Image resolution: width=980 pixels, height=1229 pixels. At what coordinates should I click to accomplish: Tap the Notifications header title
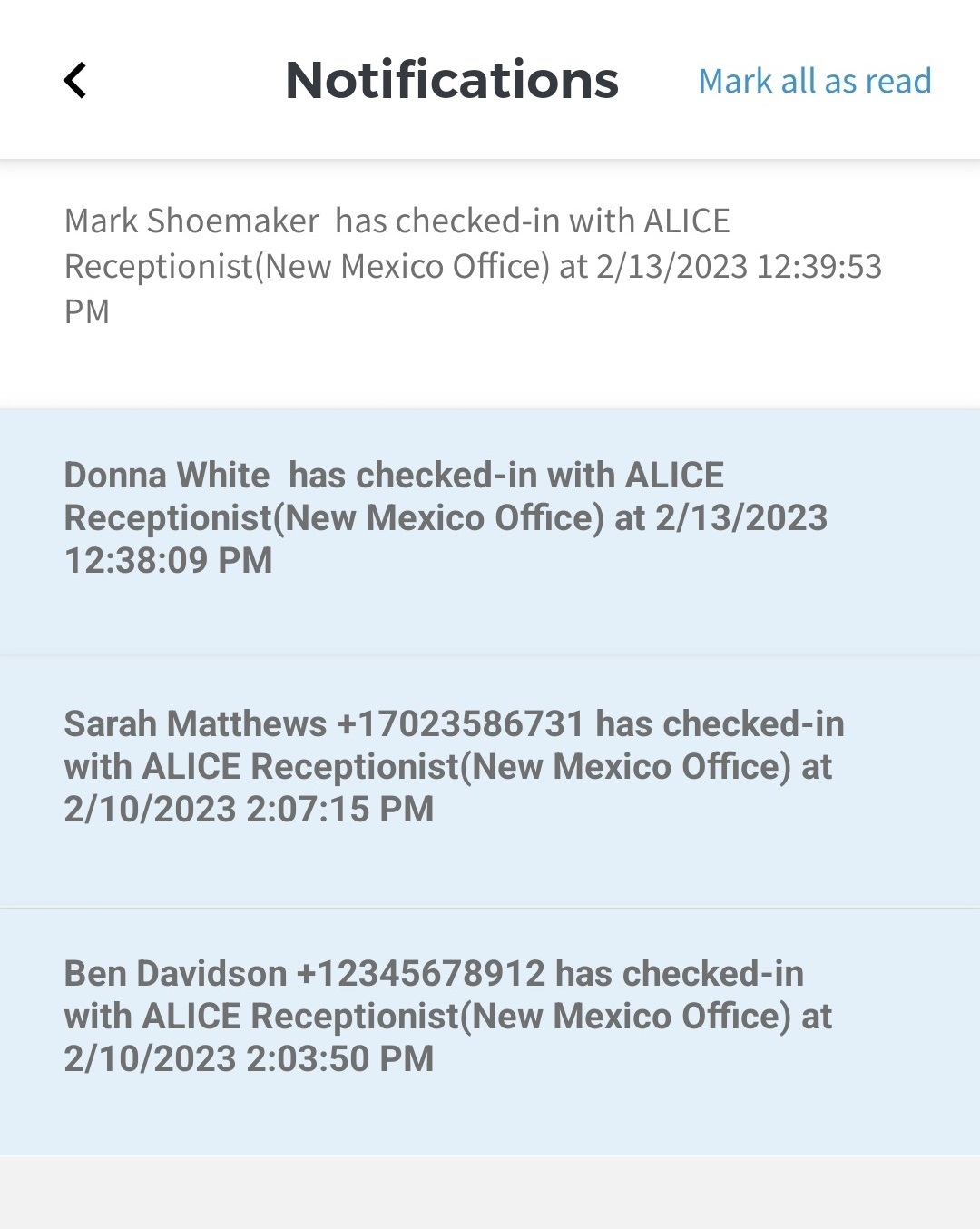coord(452,80)
